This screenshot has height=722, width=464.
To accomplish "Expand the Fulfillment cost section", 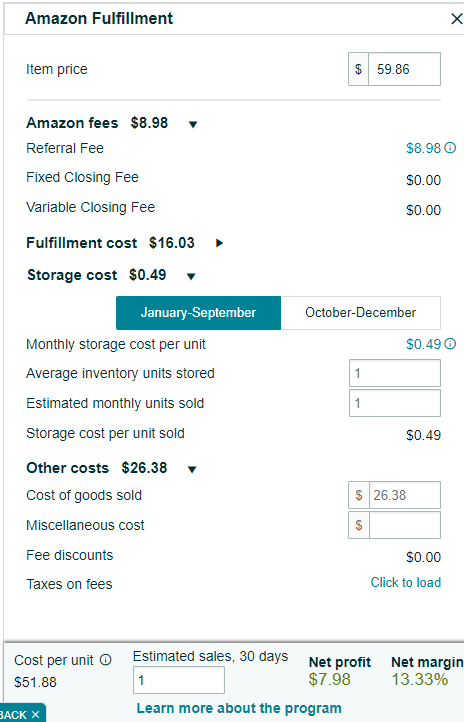I will [x=220, y=243].
